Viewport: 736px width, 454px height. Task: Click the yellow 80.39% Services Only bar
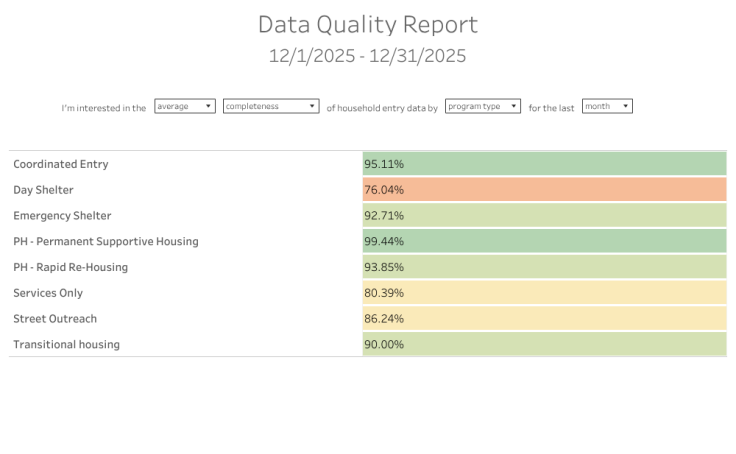(x=544, y=294)
